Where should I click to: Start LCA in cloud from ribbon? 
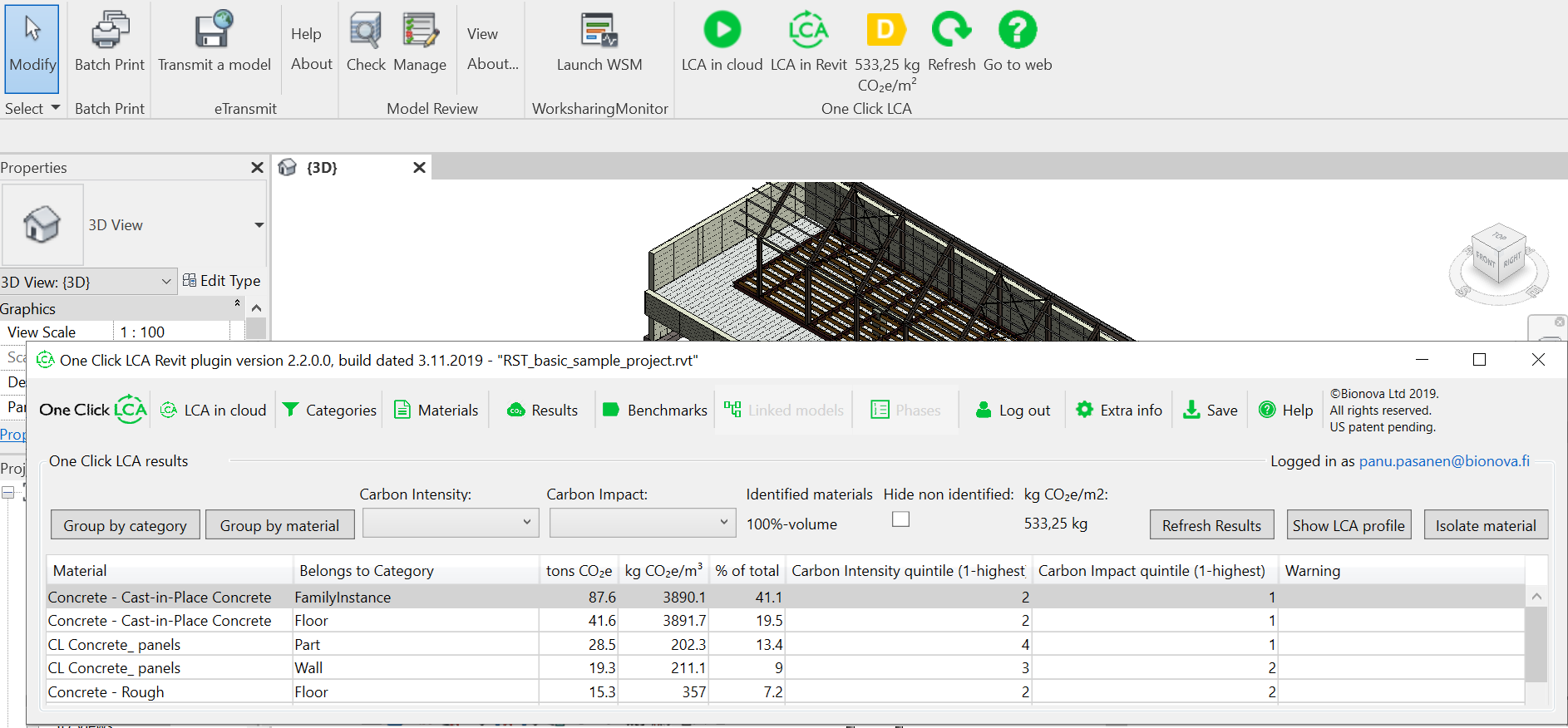[x=722, y=42]
